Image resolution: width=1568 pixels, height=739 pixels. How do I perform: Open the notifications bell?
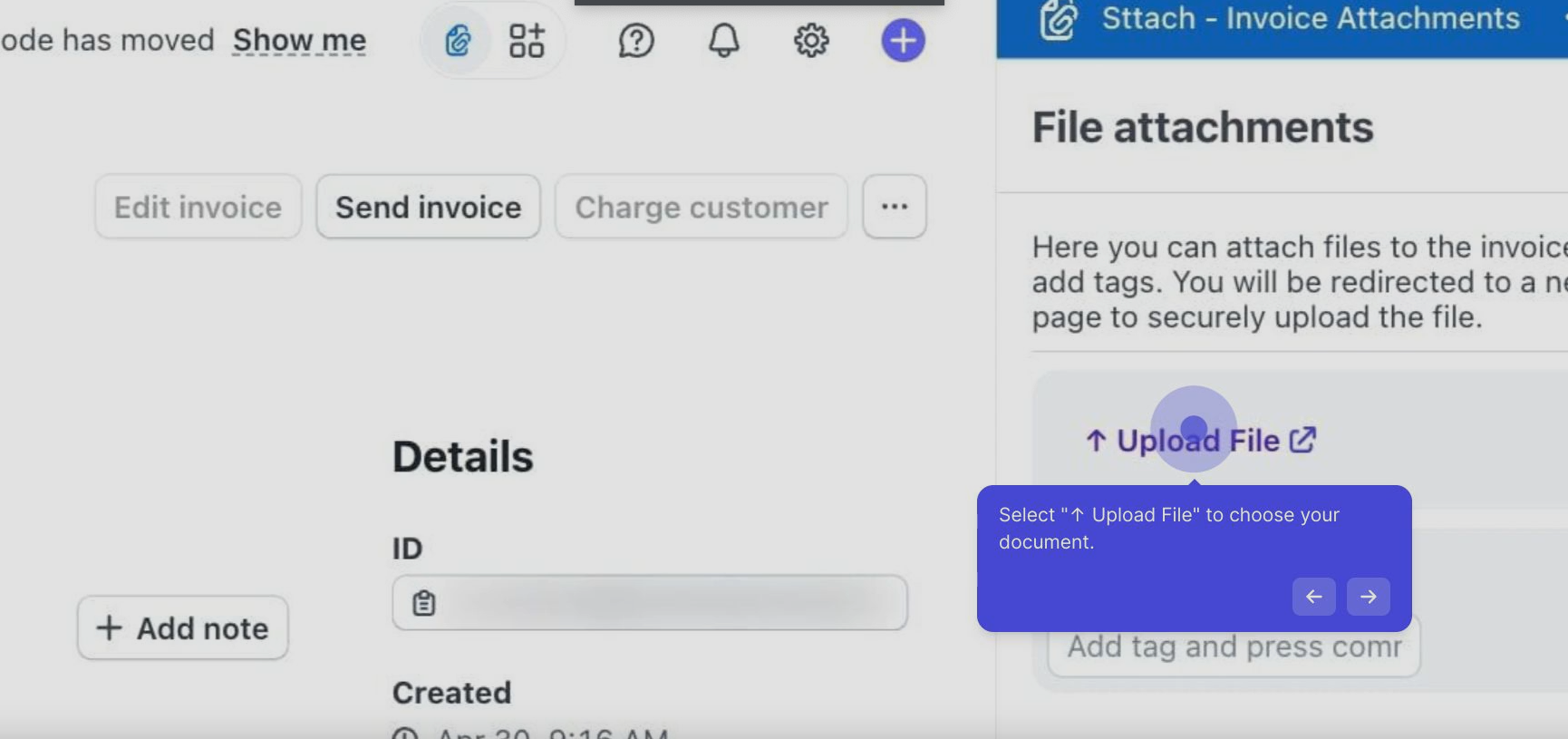723,41
